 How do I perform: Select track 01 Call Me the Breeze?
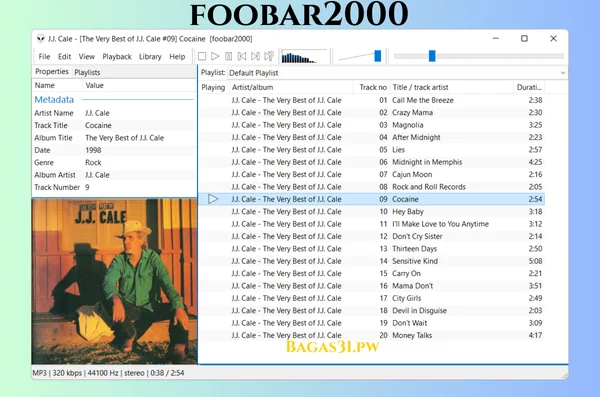click(x=372, y=100)
